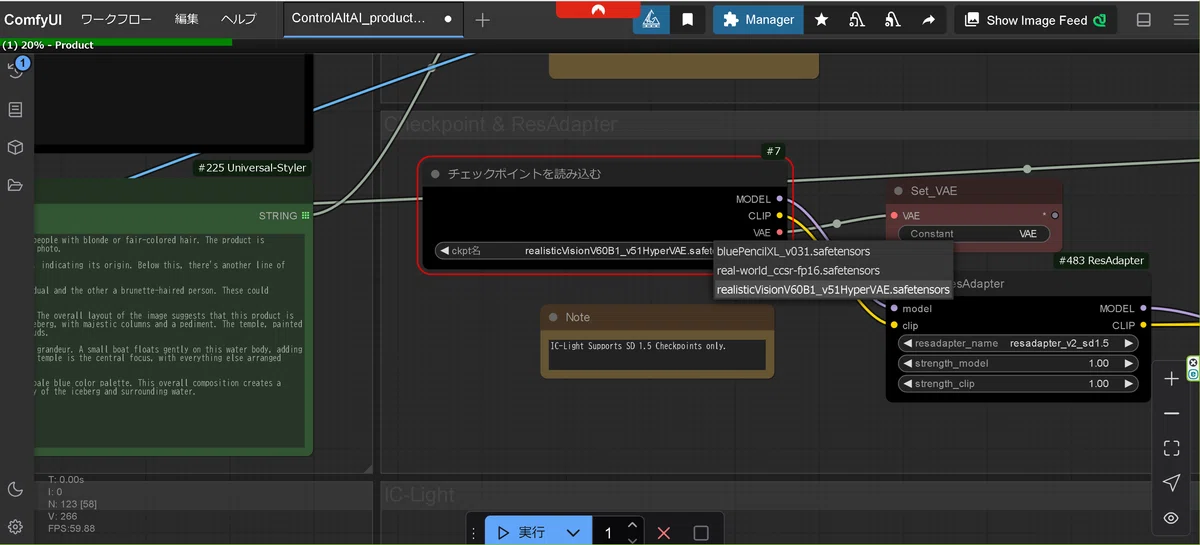
Task: Click the ResAdapter clip input socket
Action: pyautogui.click(x=894, y=325)
